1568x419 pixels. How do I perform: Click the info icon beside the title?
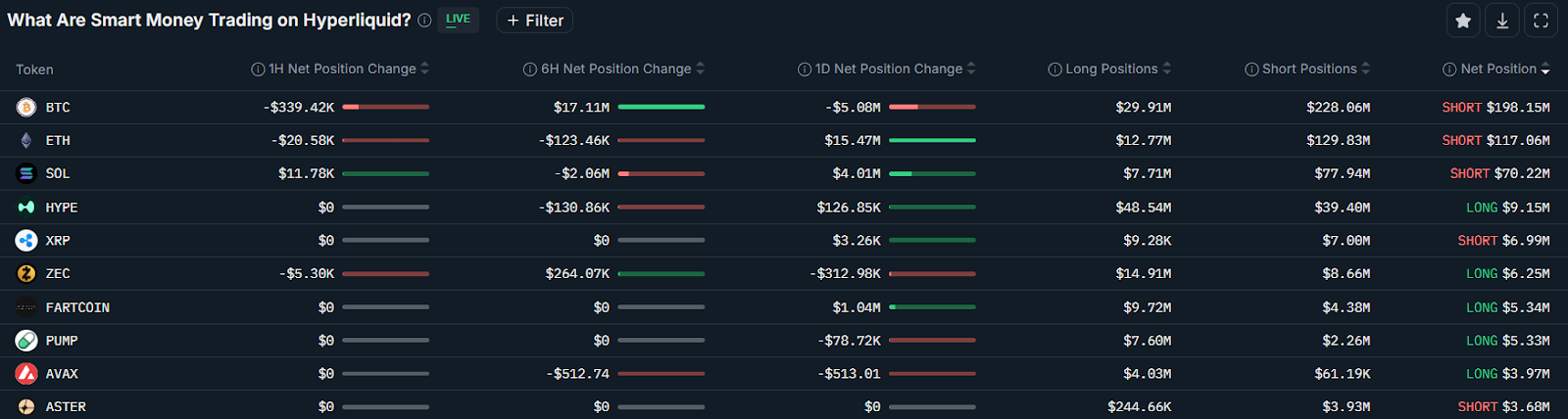(x=424, y=21)
